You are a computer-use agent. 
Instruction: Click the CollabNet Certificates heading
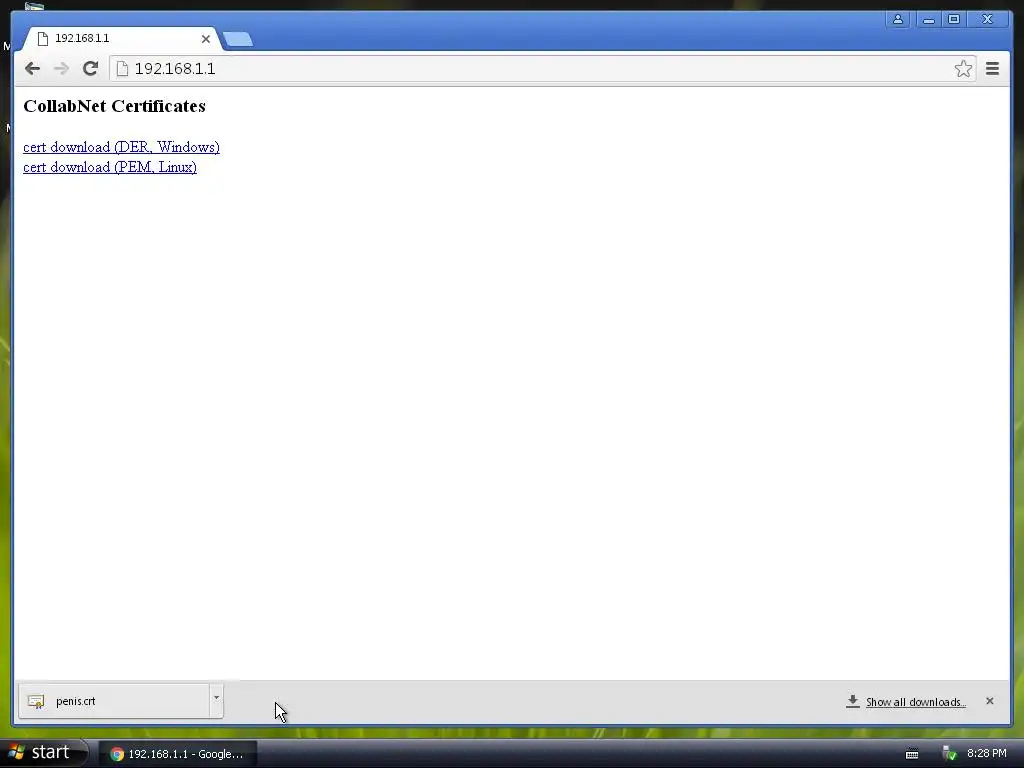(x=114, y=106)
